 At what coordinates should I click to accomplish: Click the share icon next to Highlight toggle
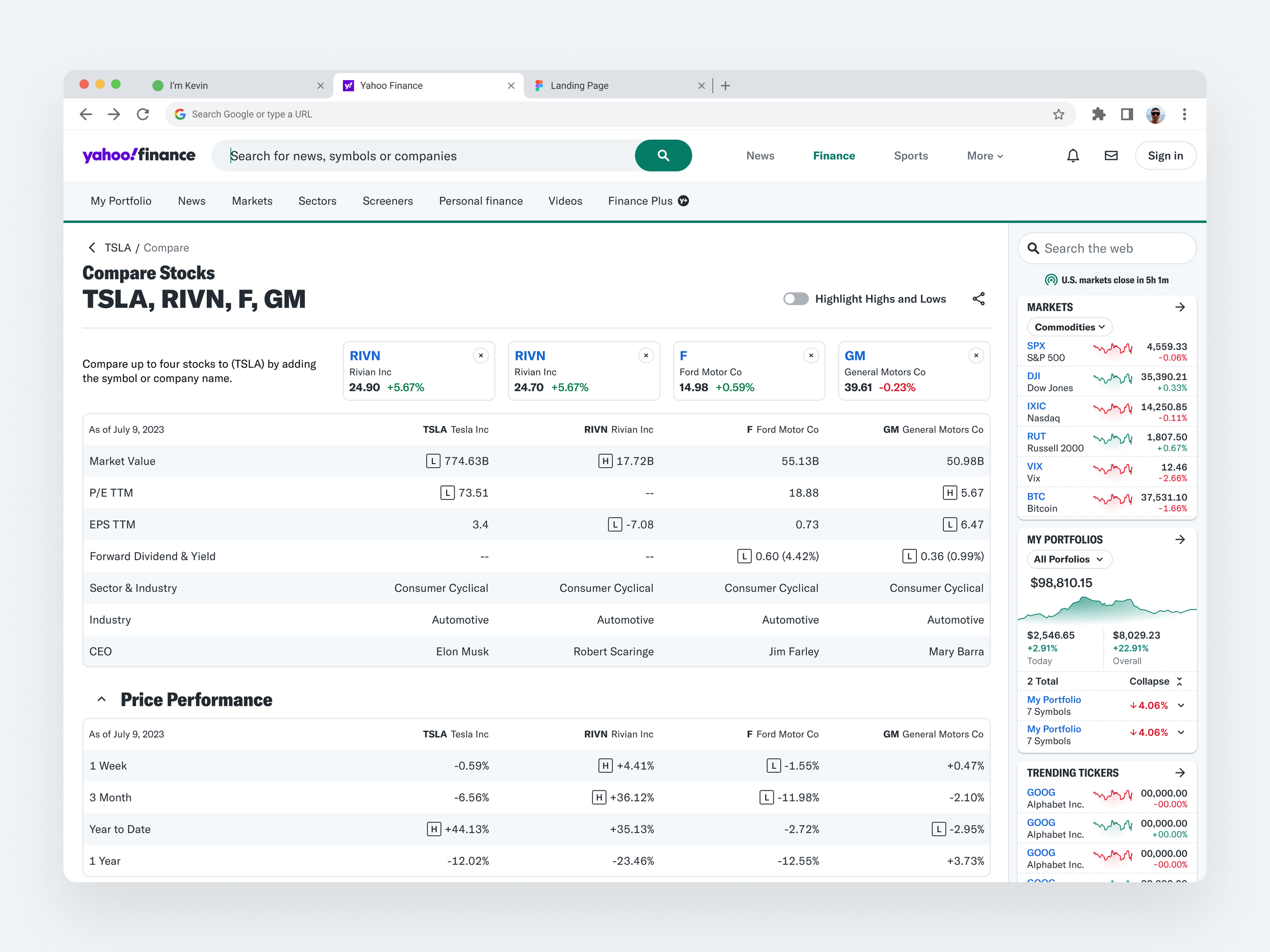point(978,299)
